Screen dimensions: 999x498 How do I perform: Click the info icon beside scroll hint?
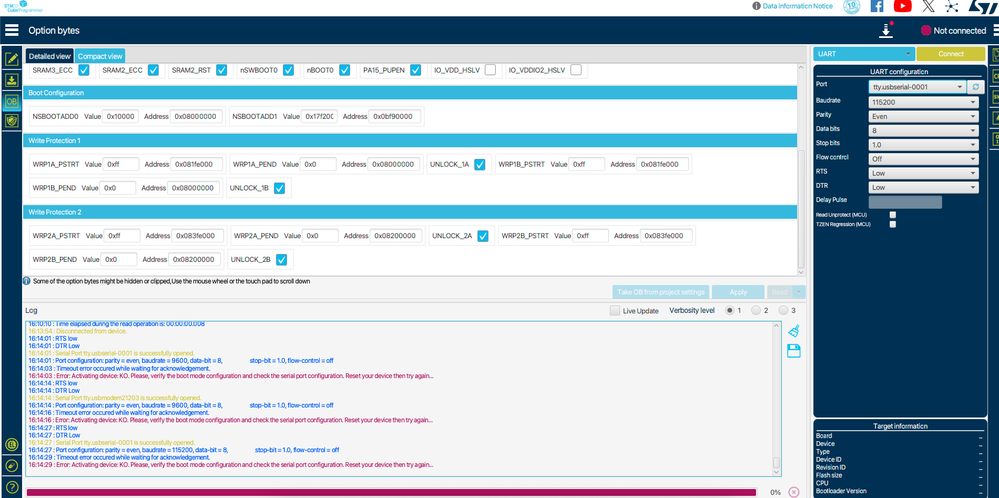point(27,281)
